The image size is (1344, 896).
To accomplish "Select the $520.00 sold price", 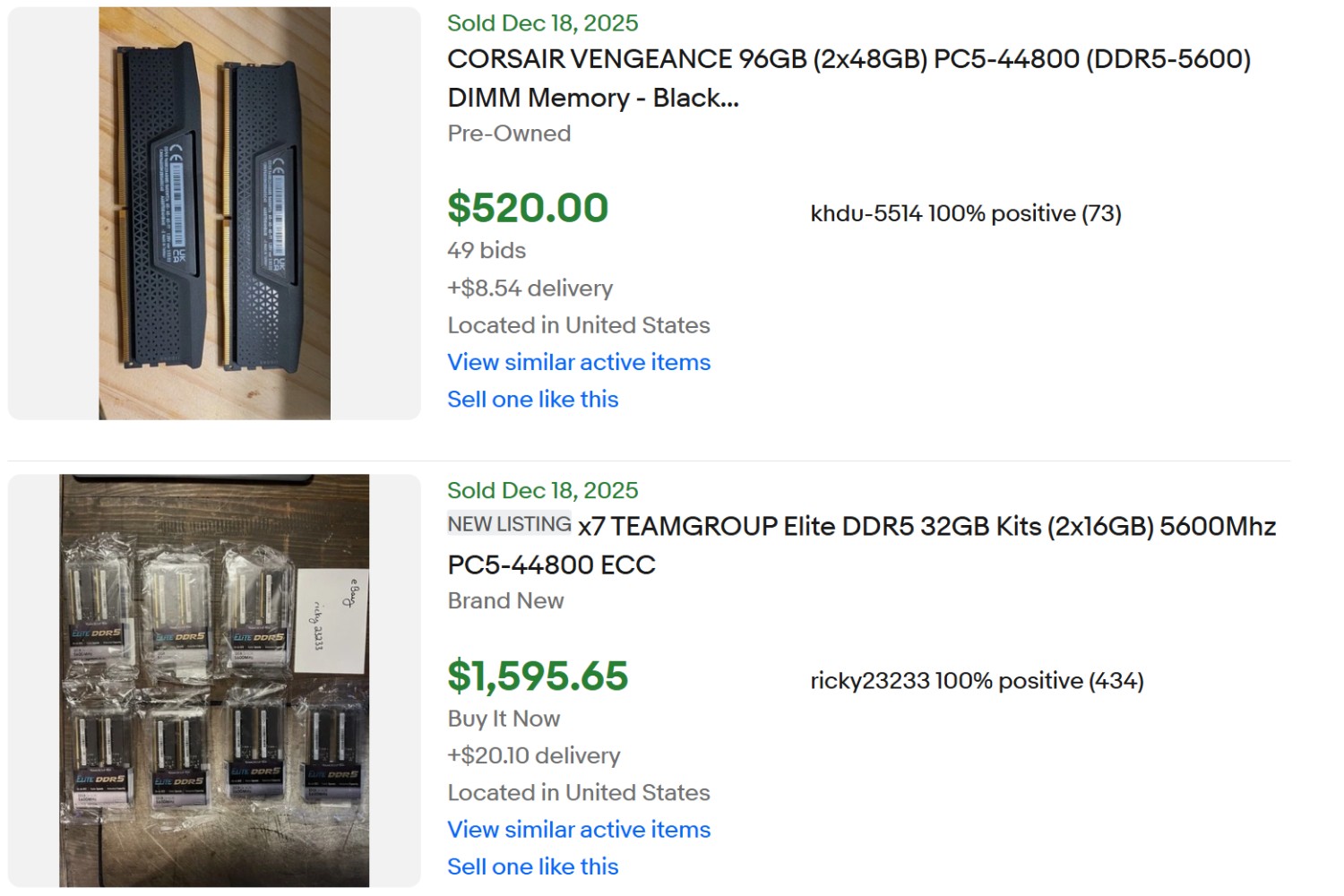I will pos(527,207).
